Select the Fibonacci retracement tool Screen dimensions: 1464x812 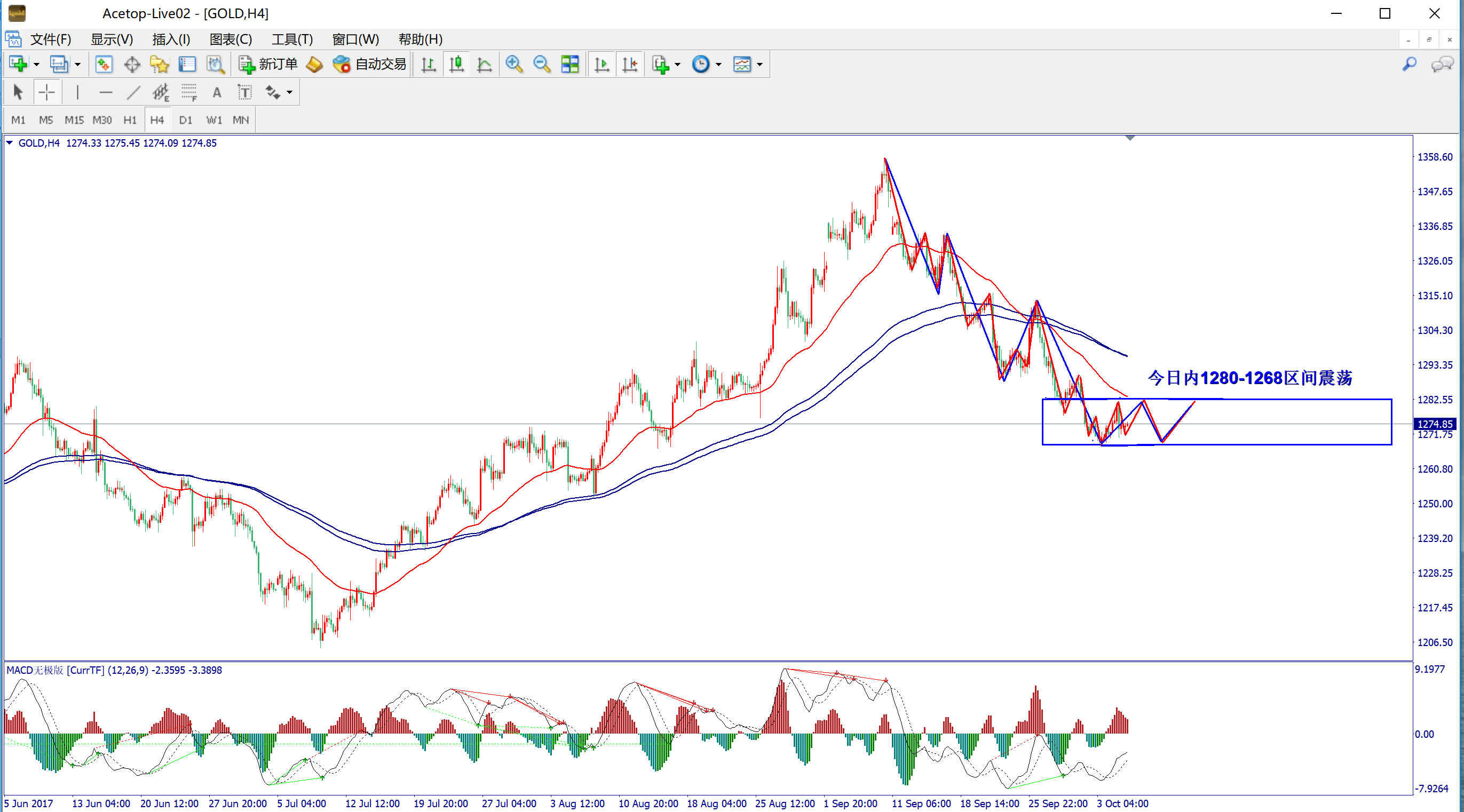pos(189,92)
